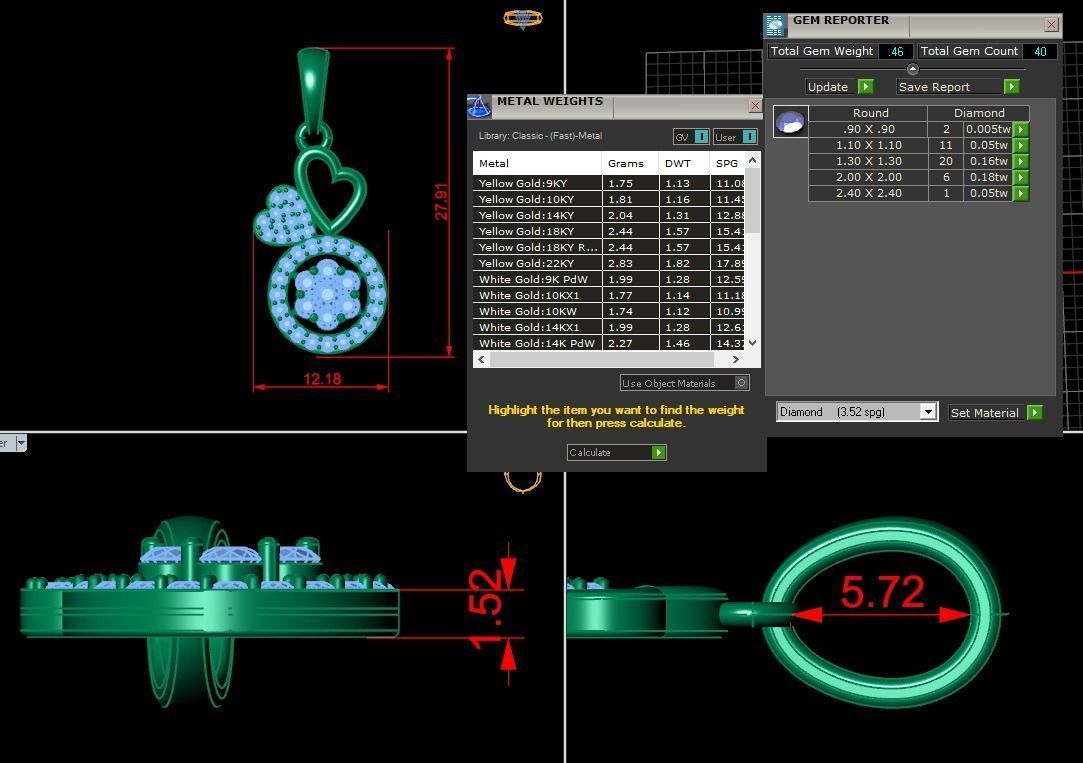1083x763 pixels.
Task: Click the 0.16tw weight cell
Action: coord(988,161)
